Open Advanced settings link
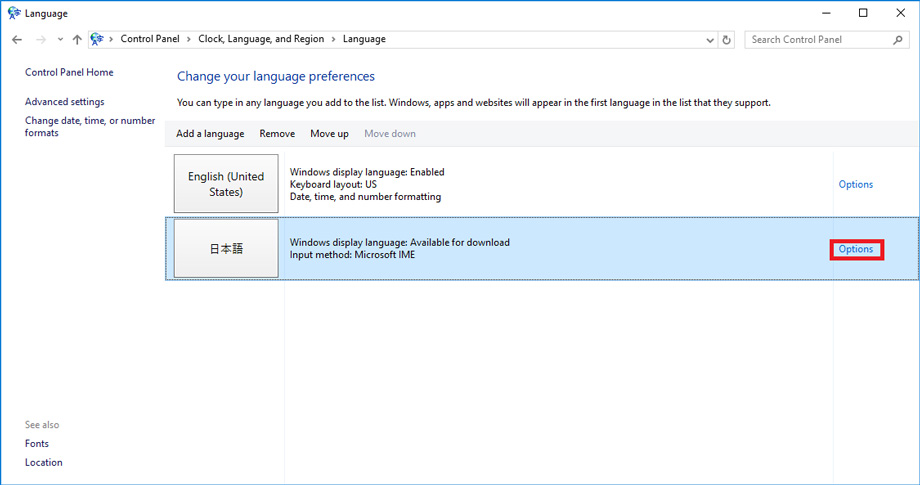 click(x=64, y=102)
